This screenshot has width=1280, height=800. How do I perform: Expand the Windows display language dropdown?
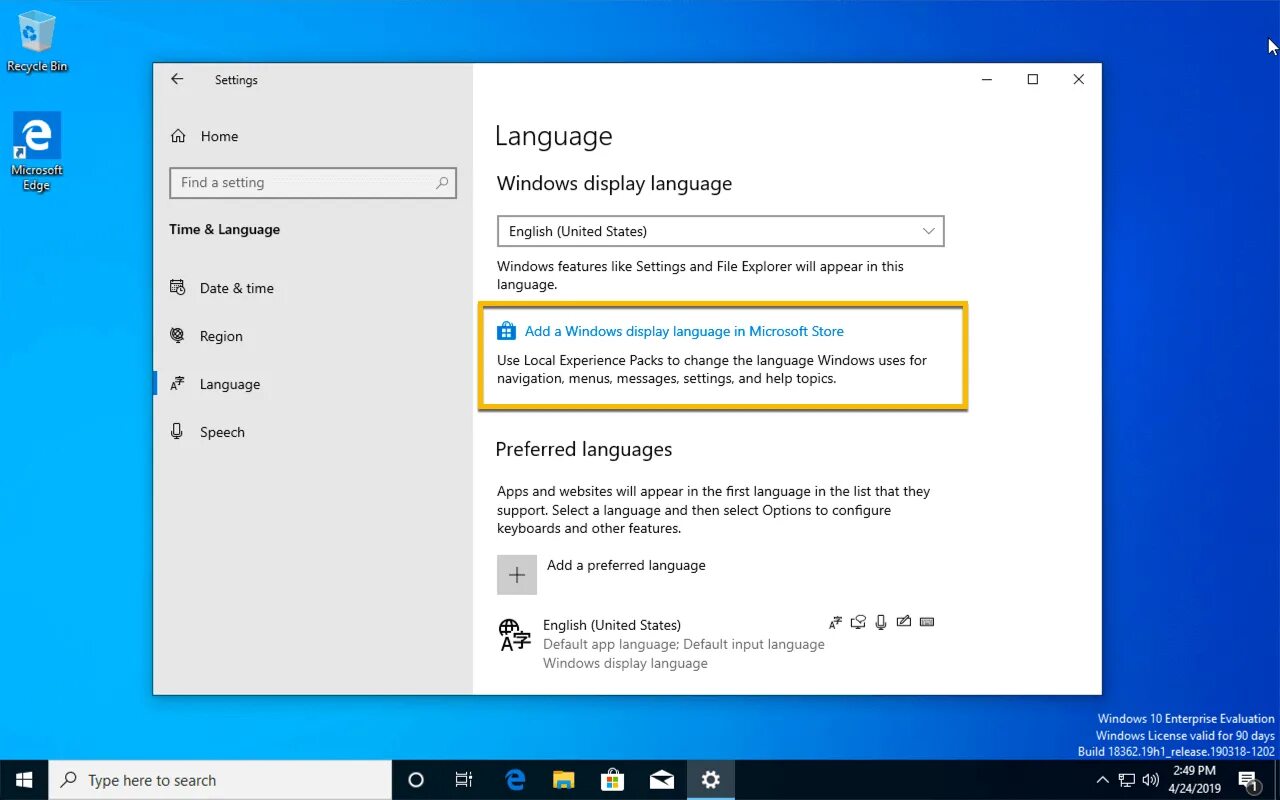(x=720, y=231)
